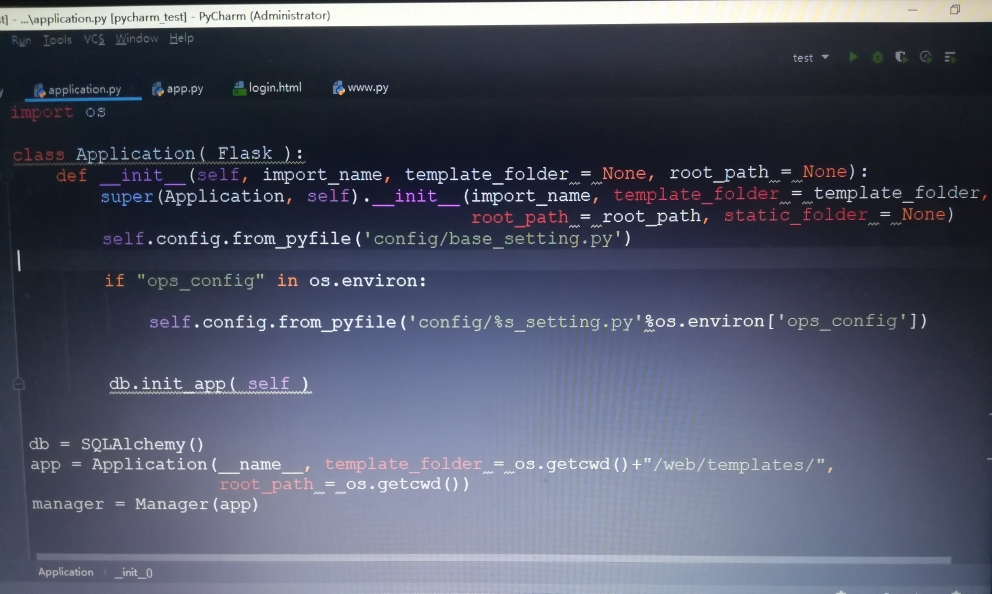The height and width of the screenshot is (594, 992).
Task: Run with coverage shield icon
Action: pyautogui.click(x=901, y=57)
